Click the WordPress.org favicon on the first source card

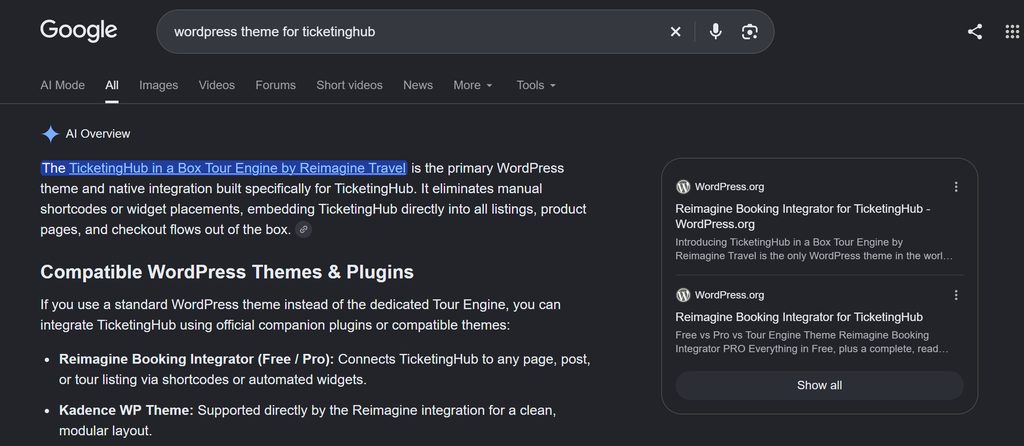683,187
